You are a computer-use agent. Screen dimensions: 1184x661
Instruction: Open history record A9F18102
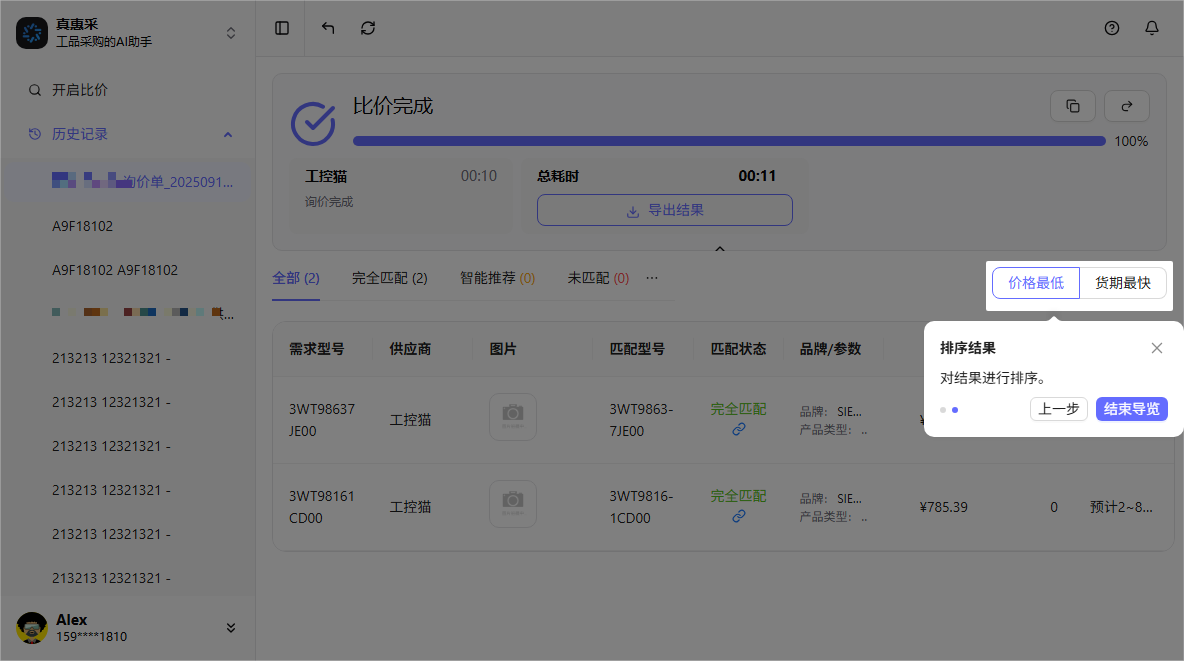pyautogui.click(x=84, y=226)
